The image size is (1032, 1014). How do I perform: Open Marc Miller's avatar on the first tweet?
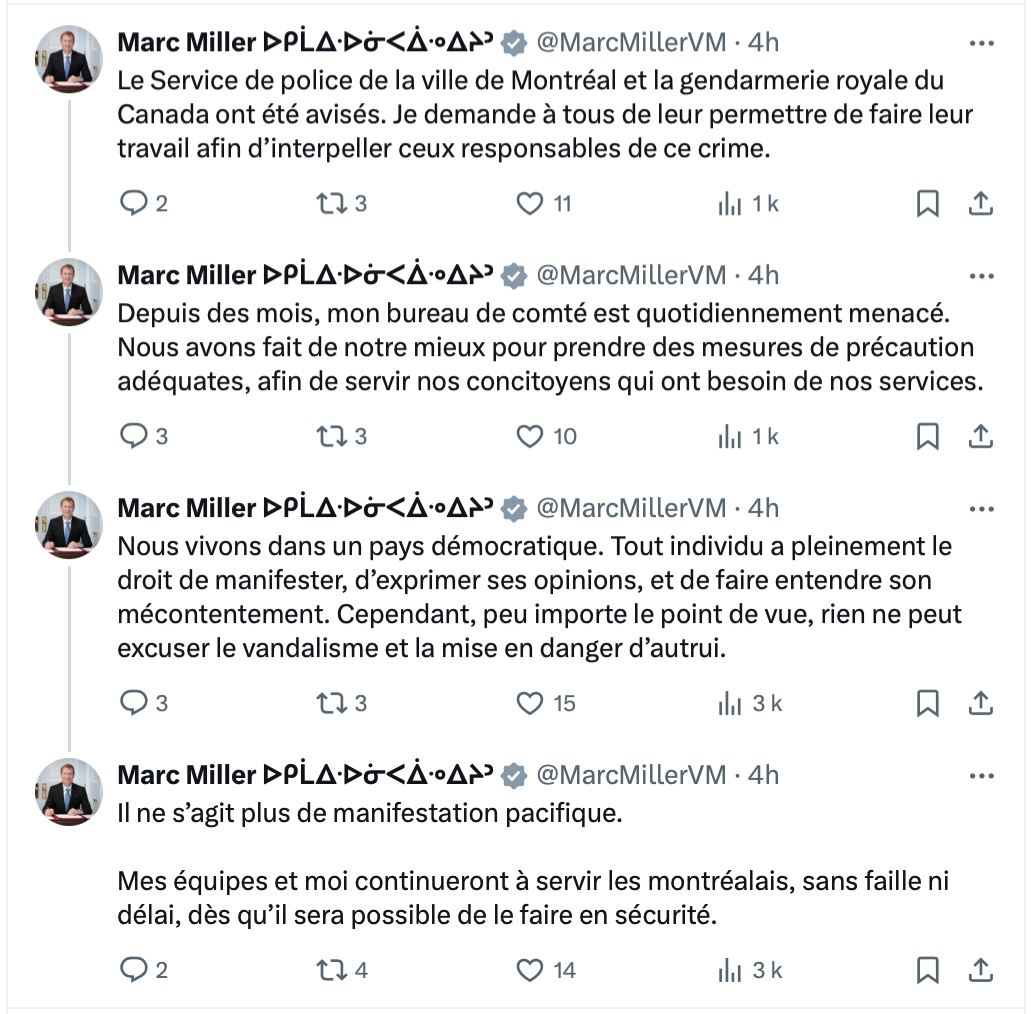(69, 59)
